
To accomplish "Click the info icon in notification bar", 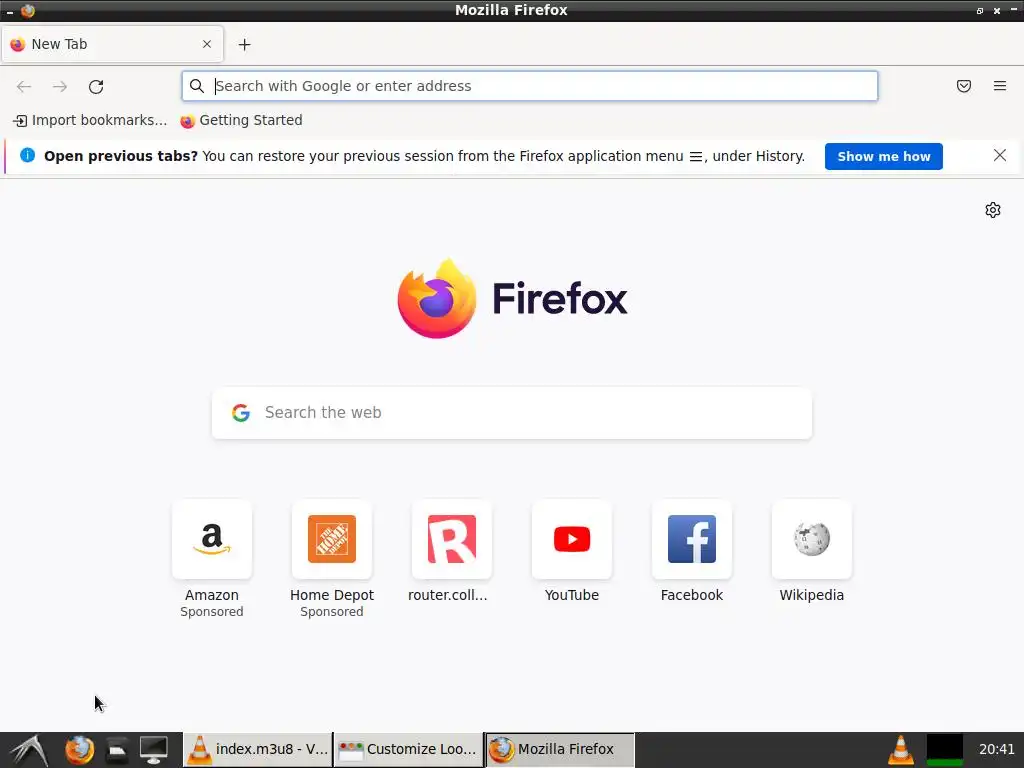I will pyautogui.click(x=27, y=155).
